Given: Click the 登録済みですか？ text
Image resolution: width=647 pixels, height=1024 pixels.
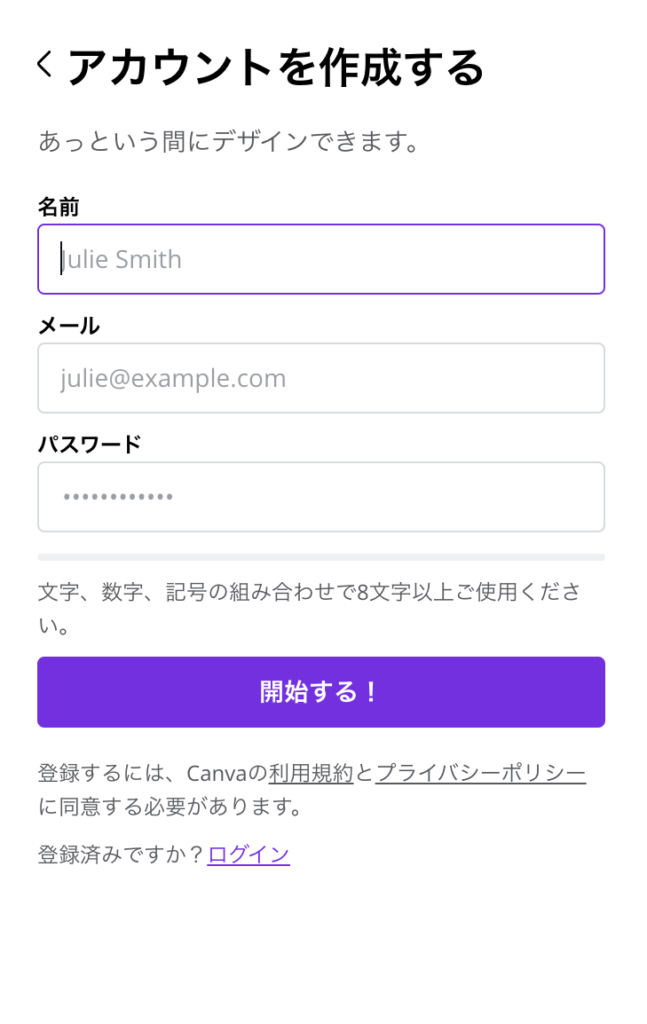Looking at the screenshot, I should coord(121,855).
